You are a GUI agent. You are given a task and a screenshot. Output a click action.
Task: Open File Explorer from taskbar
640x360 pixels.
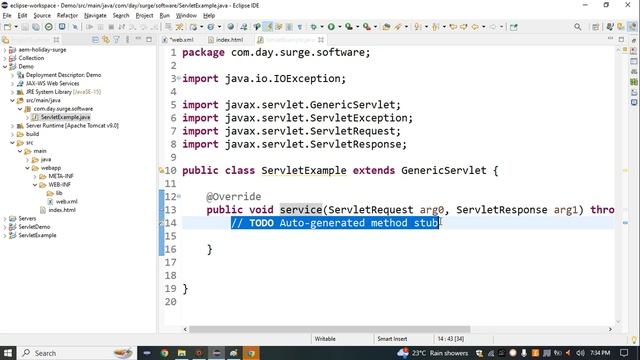coord(182,353)
